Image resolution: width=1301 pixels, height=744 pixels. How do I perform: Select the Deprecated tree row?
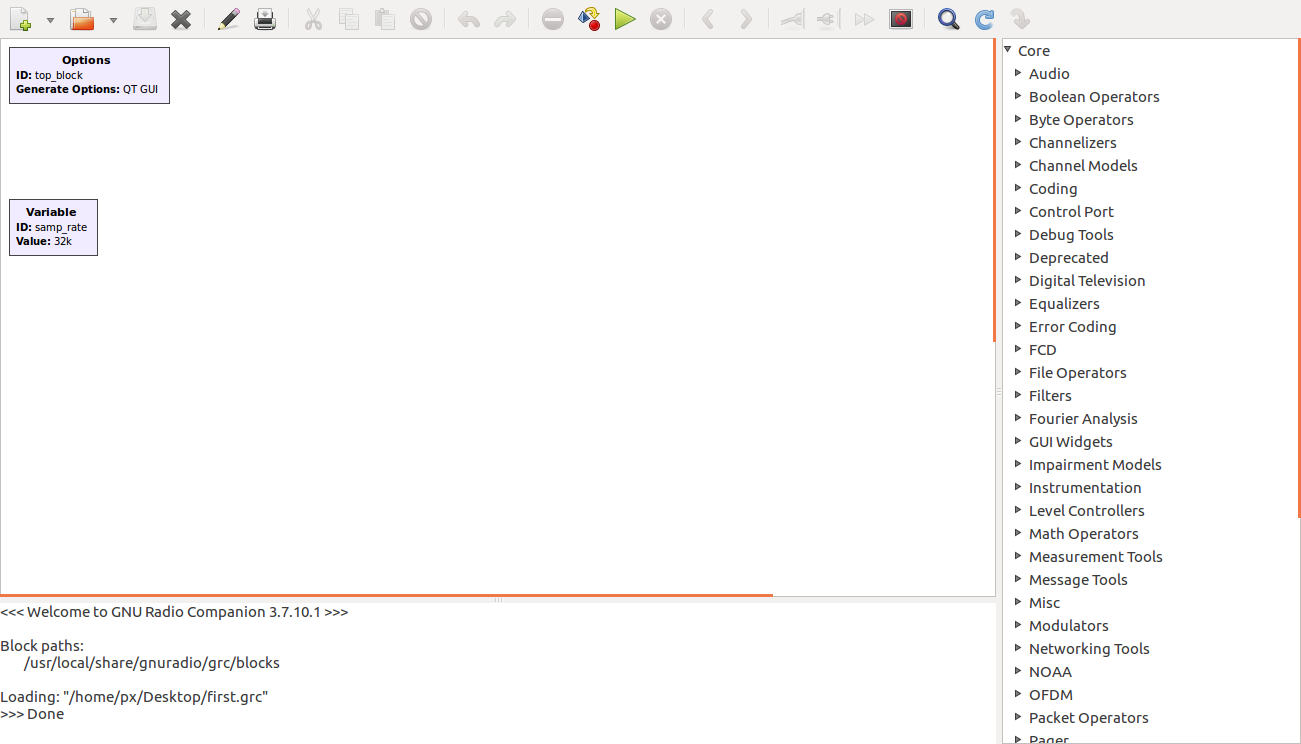coord(1149,258)
